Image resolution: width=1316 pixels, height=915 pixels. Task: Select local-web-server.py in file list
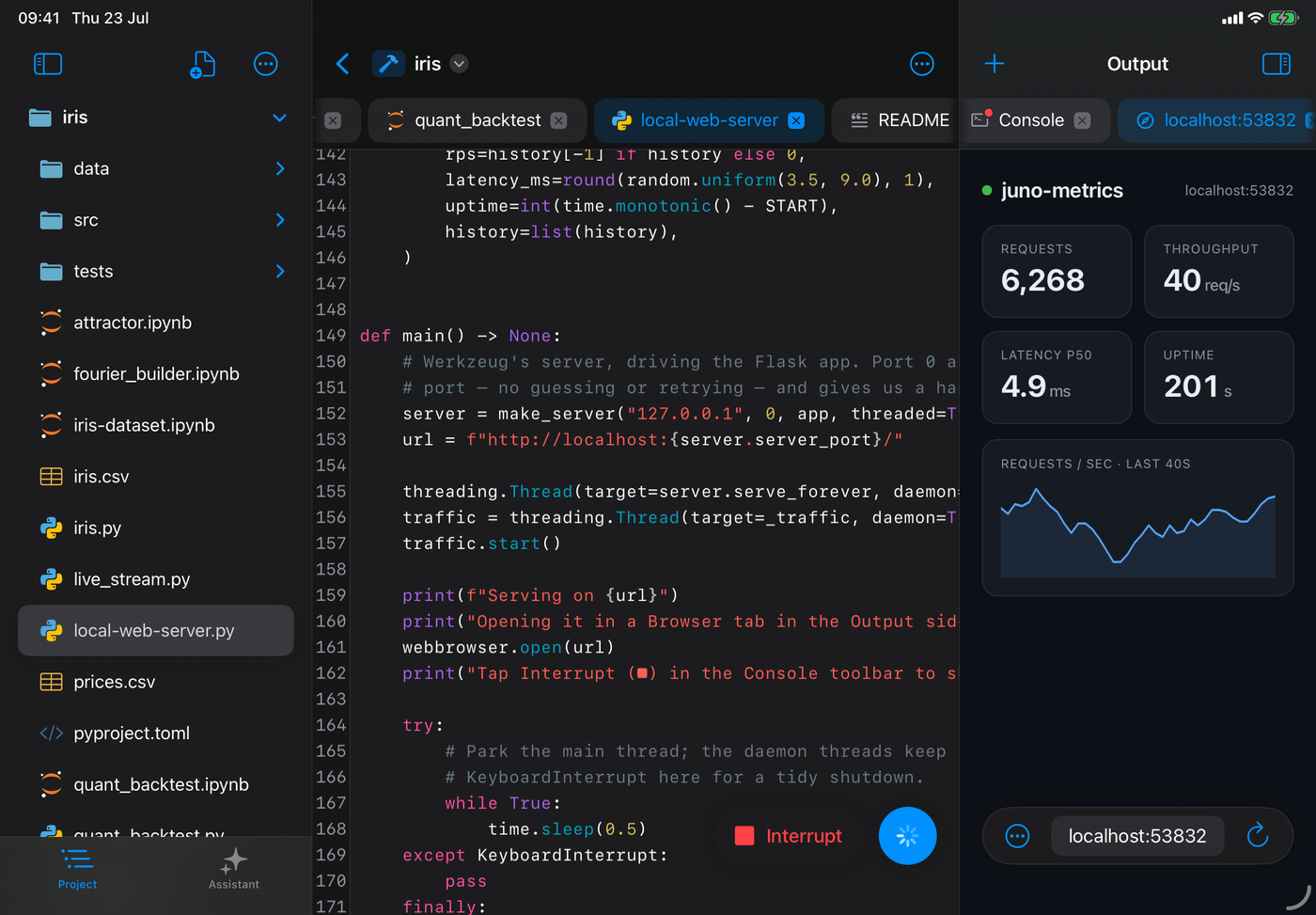click(156, 630)
